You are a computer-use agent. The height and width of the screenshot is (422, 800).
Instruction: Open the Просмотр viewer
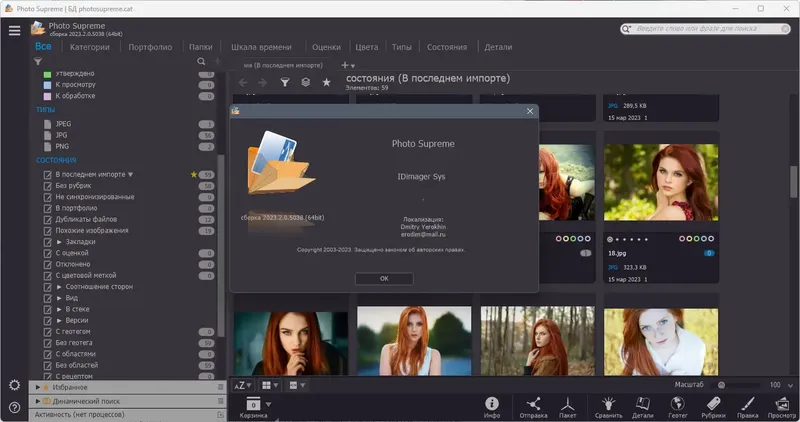pos(782,407)
